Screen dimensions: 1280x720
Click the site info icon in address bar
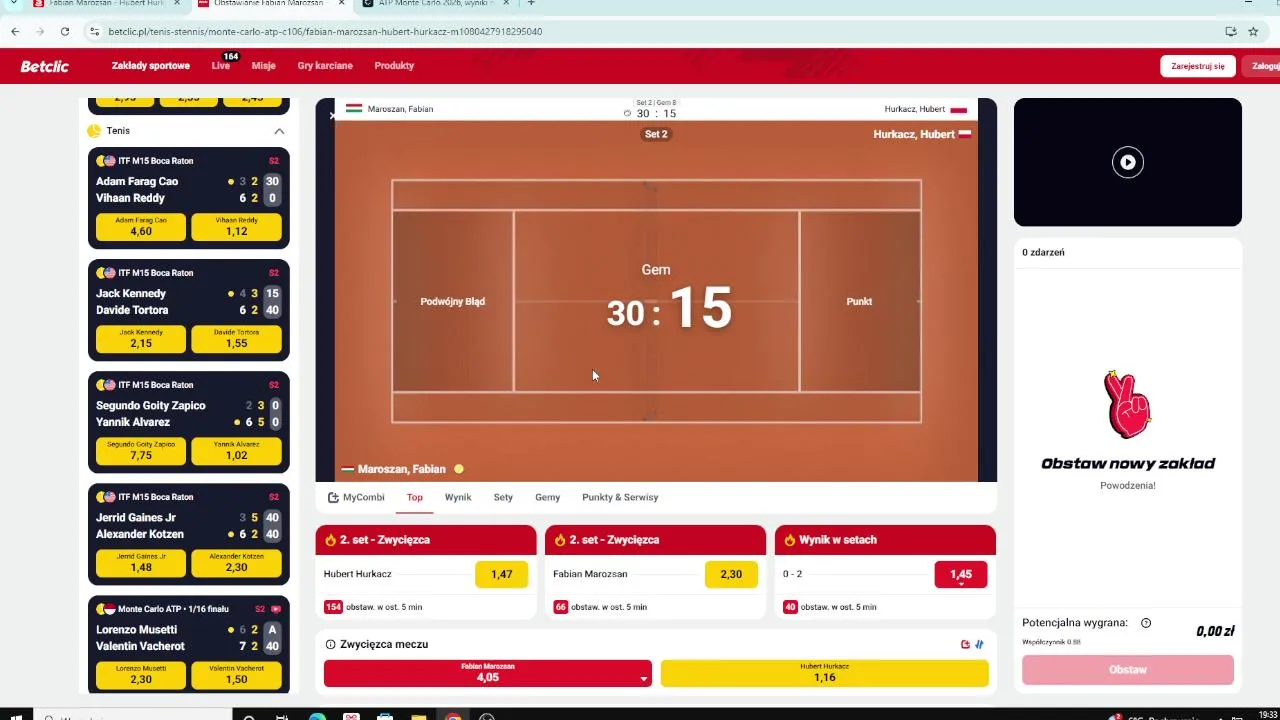coord(94,32)
